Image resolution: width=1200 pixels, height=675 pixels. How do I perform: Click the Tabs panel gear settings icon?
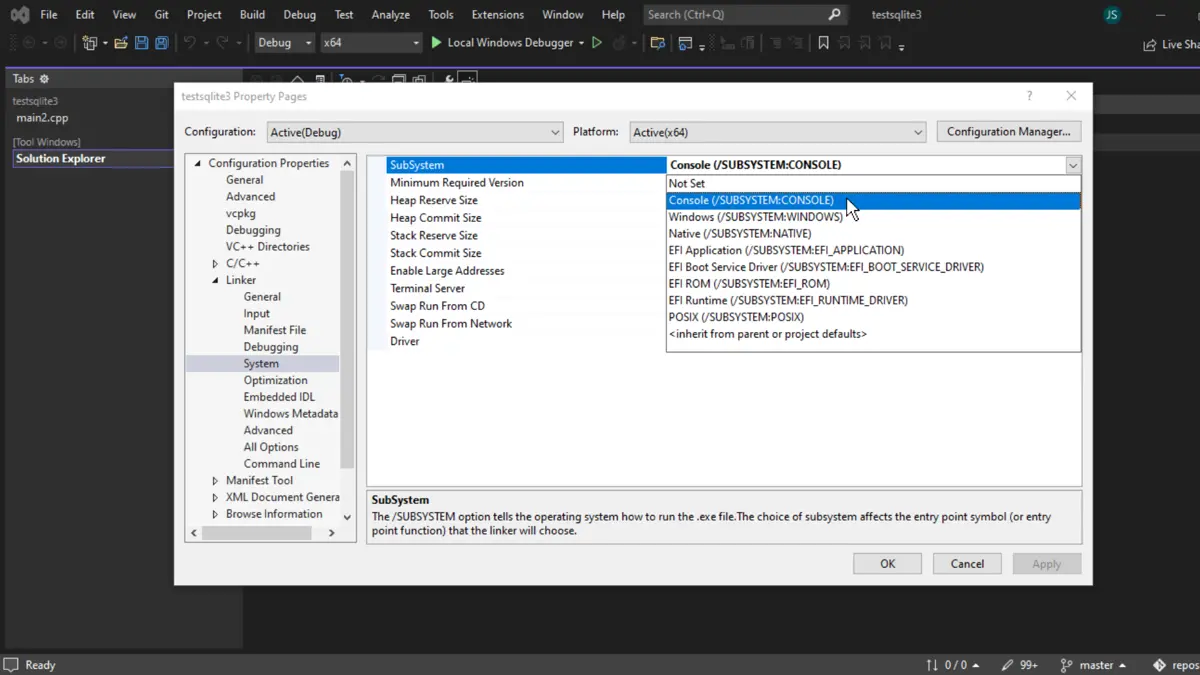click(44, 79)
